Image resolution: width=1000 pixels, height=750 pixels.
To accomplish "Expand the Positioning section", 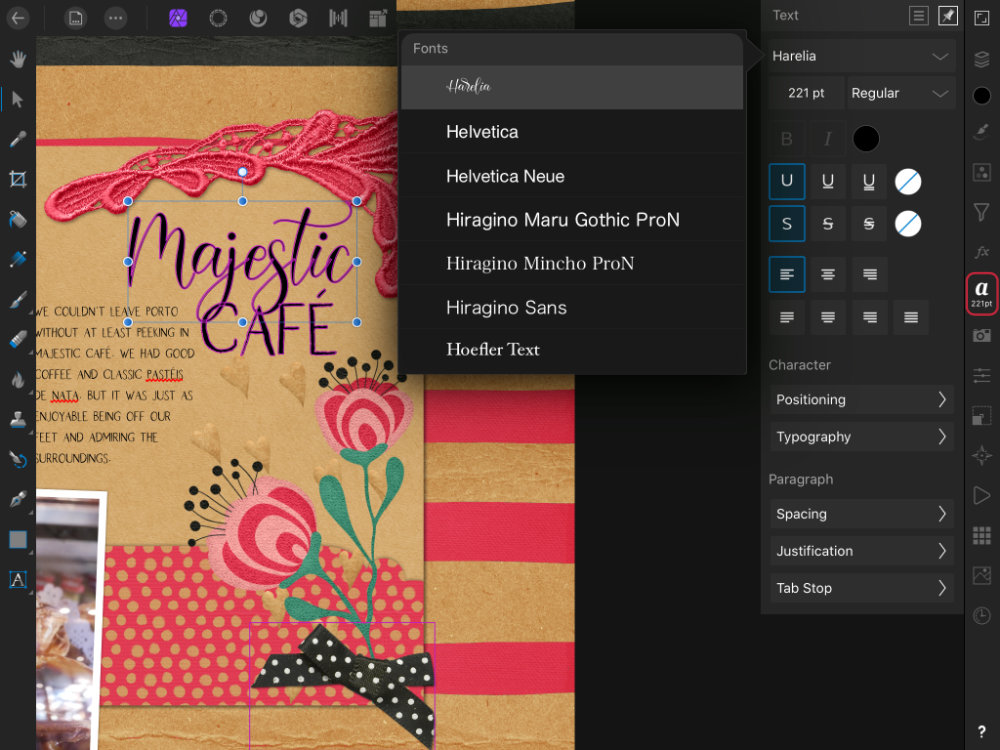I will 862,400.
